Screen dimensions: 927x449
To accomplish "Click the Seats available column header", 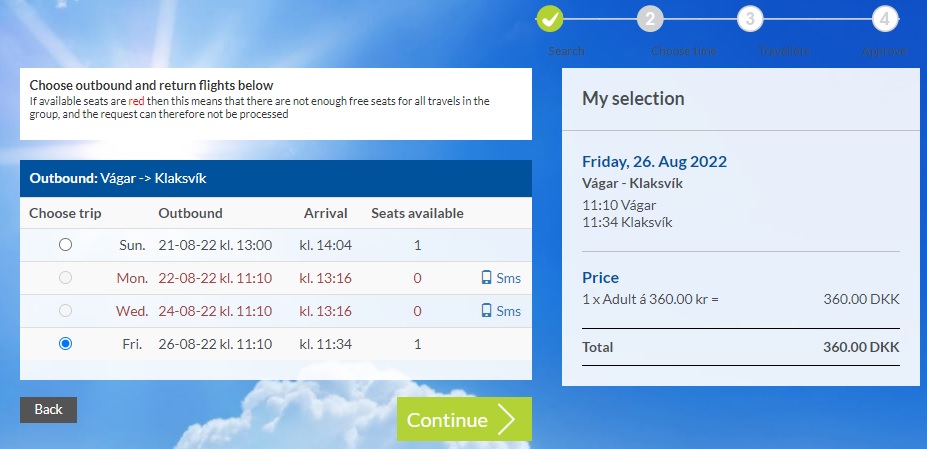I will point(417,213).
